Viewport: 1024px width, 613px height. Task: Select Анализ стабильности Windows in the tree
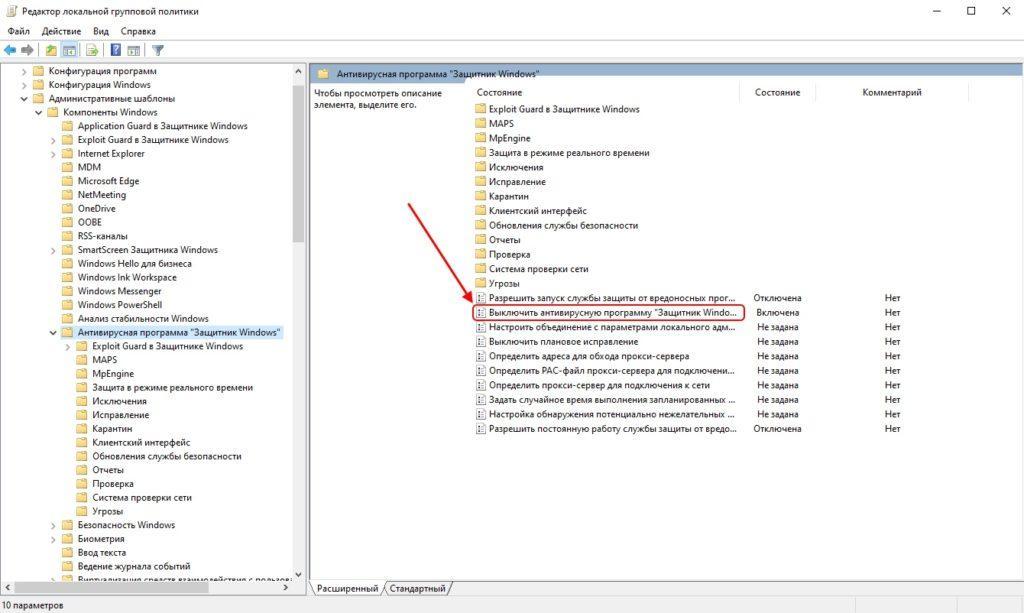[x=143, y=319]
